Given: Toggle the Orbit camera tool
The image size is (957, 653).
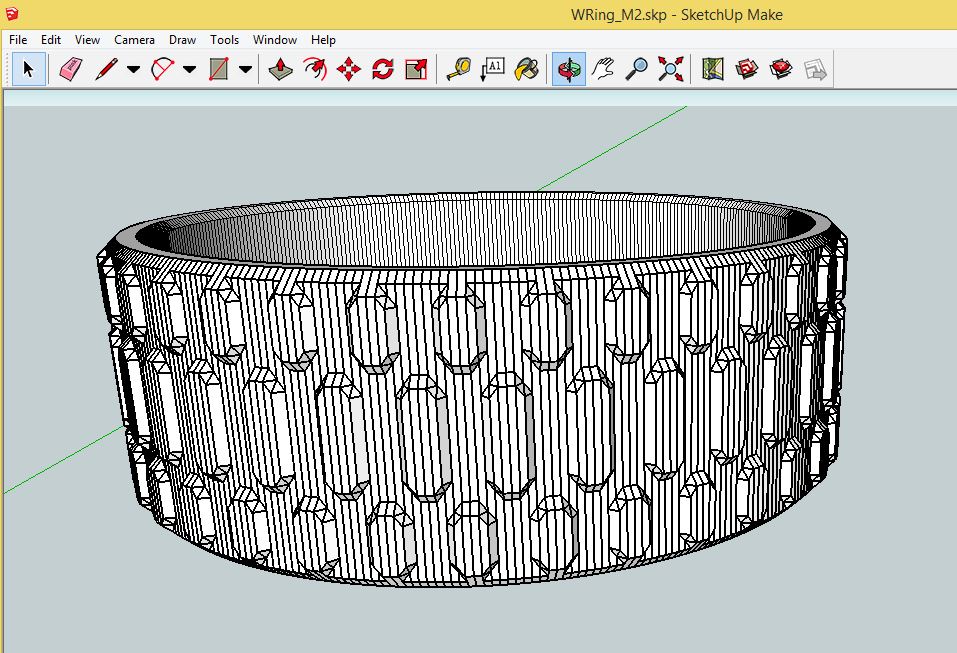Looking at the screenshot, I should pos(569,69).
